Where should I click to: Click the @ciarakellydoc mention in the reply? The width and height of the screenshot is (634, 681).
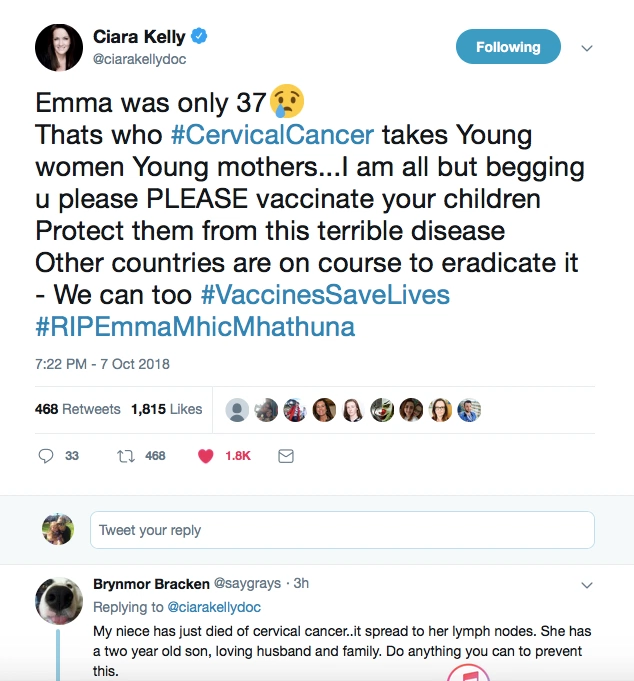[x=214, y=607]
